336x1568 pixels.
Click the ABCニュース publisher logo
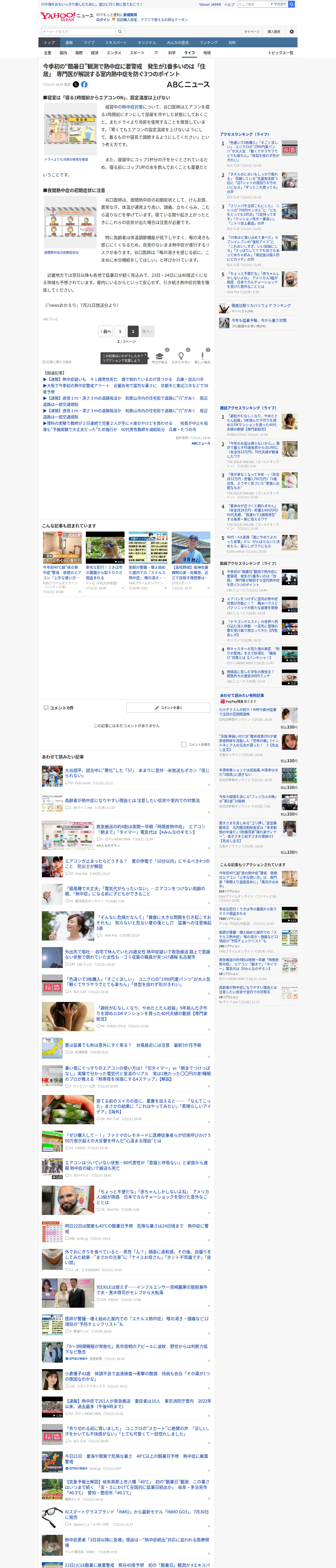[188, 85]
